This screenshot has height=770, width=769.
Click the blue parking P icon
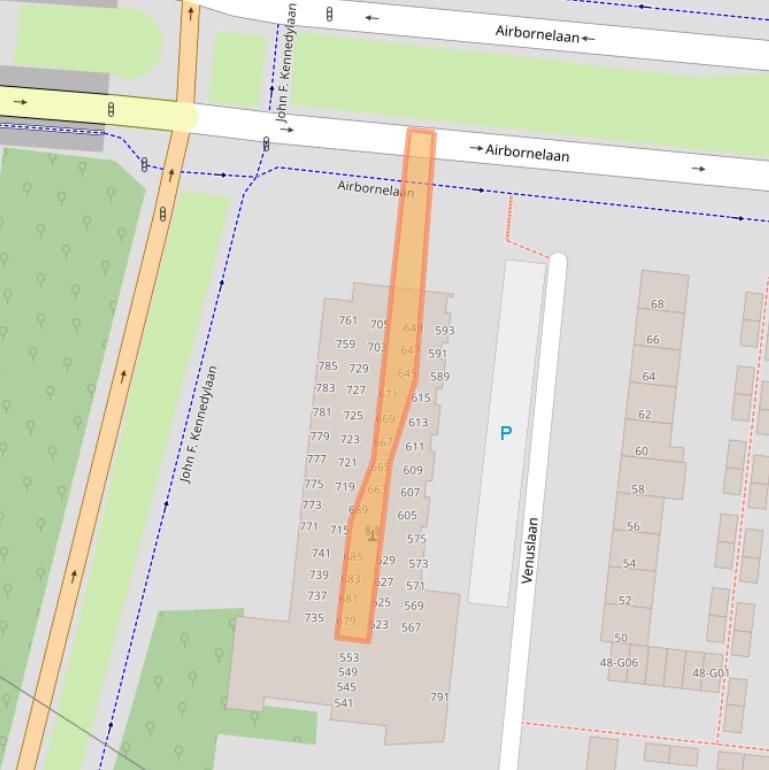[x=506, y=433]
